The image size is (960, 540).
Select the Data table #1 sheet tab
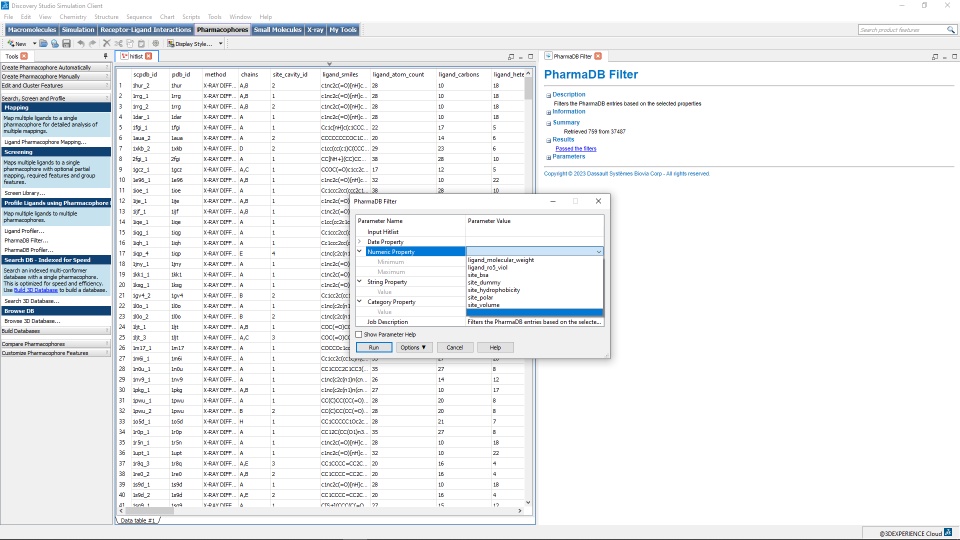point(138,520)
